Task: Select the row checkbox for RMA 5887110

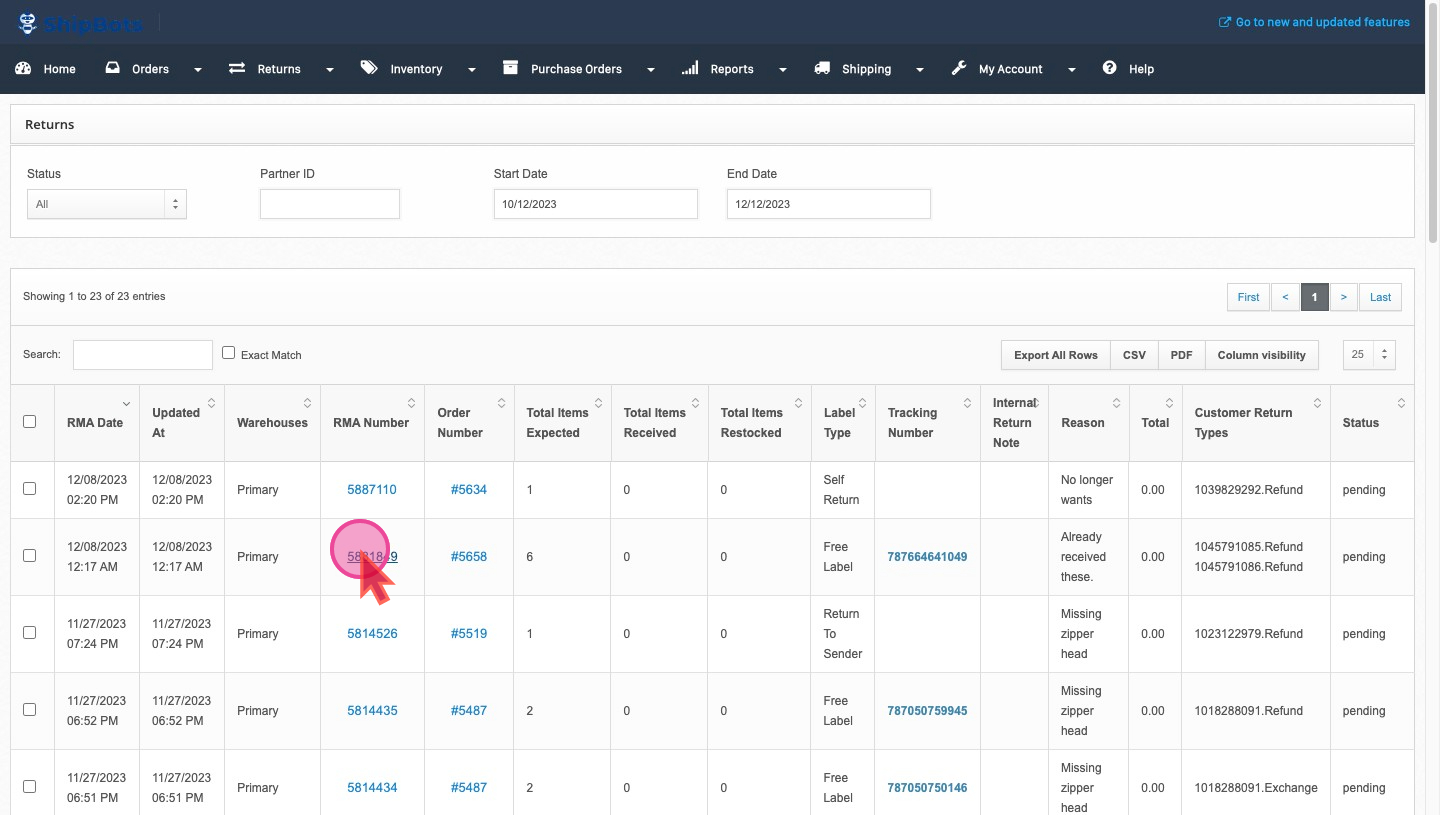Action: [29, 489]
